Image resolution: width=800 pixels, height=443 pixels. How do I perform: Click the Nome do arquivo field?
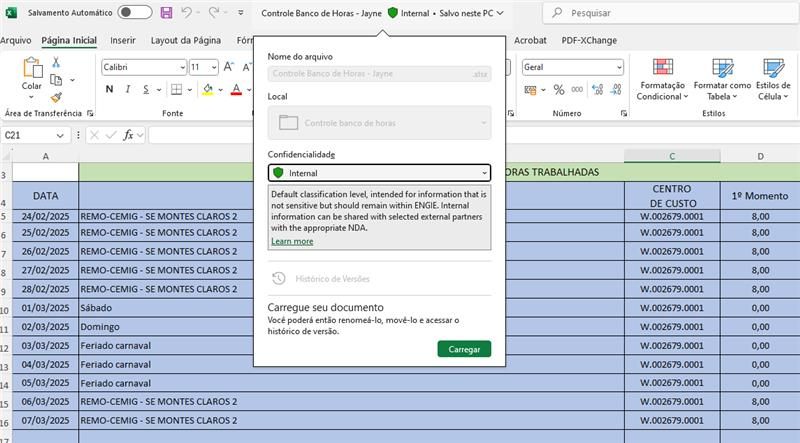379,73
